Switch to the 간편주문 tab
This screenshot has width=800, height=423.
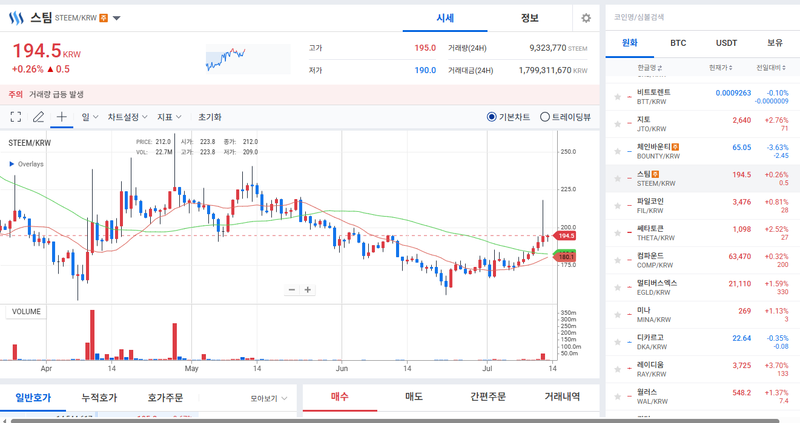(488, 396)
